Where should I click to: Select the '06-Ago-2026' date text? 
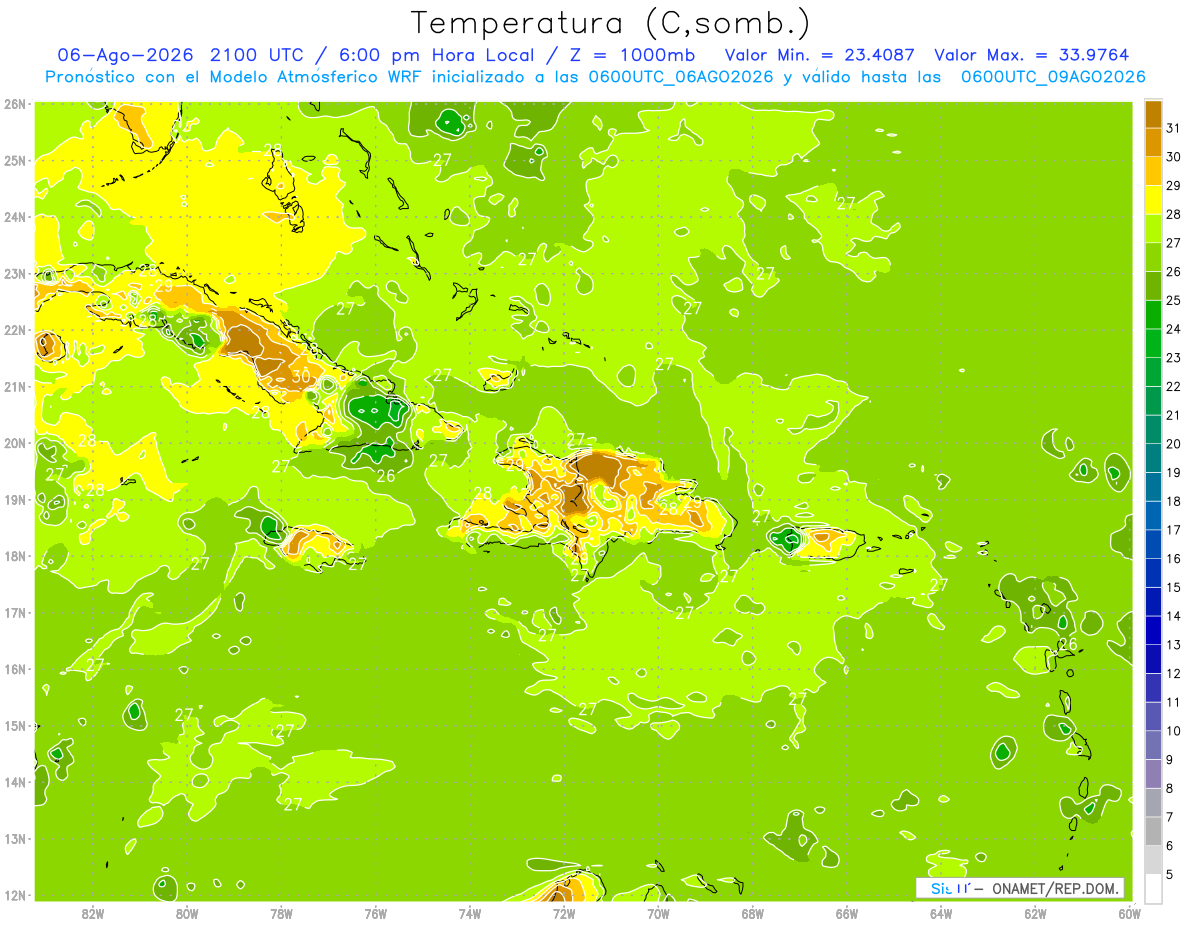(126, 55)
